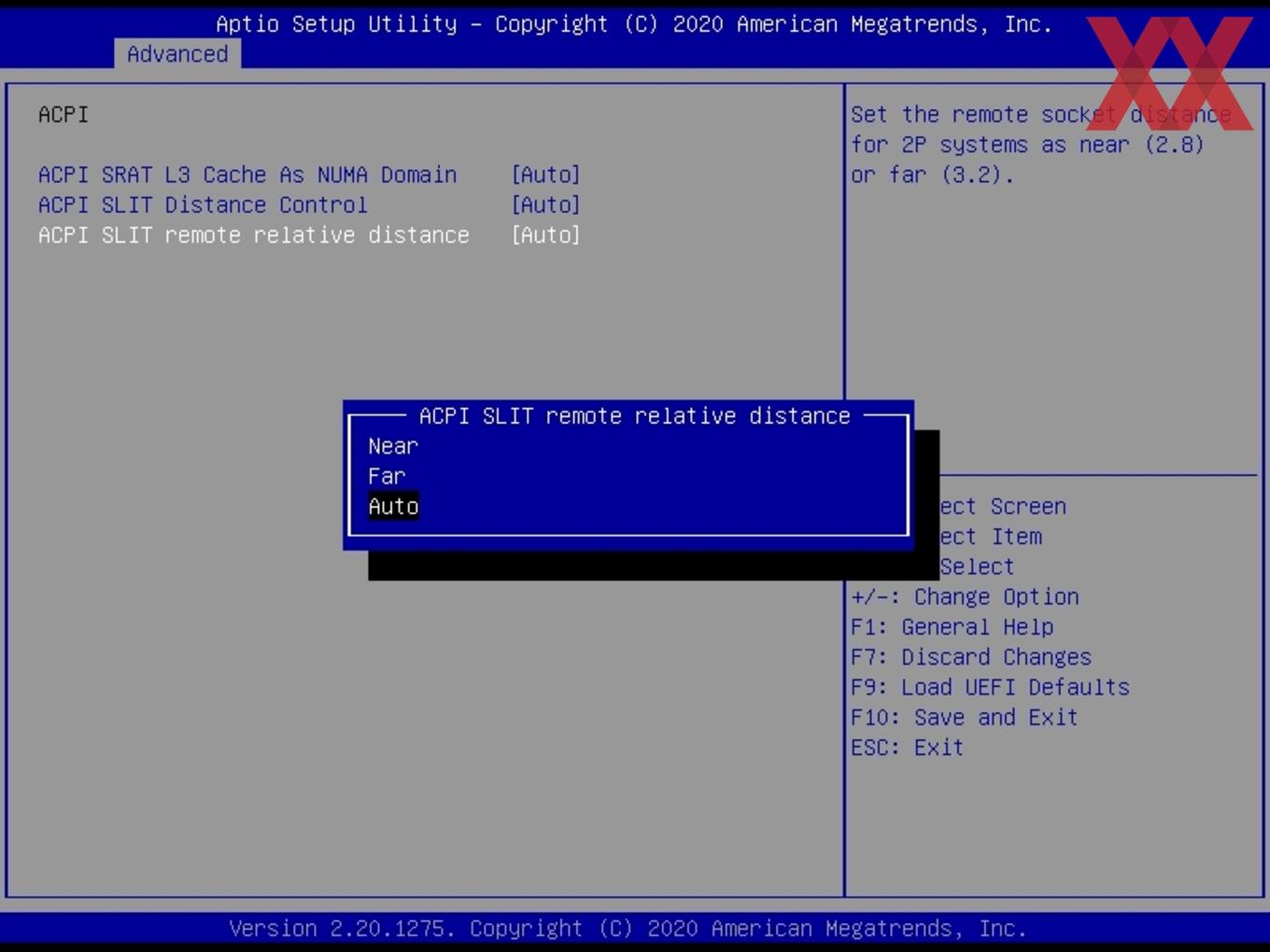Open SLIT remote relative distance value Auto
This screenshot has width=1270, height=952.
pos(545,234)
